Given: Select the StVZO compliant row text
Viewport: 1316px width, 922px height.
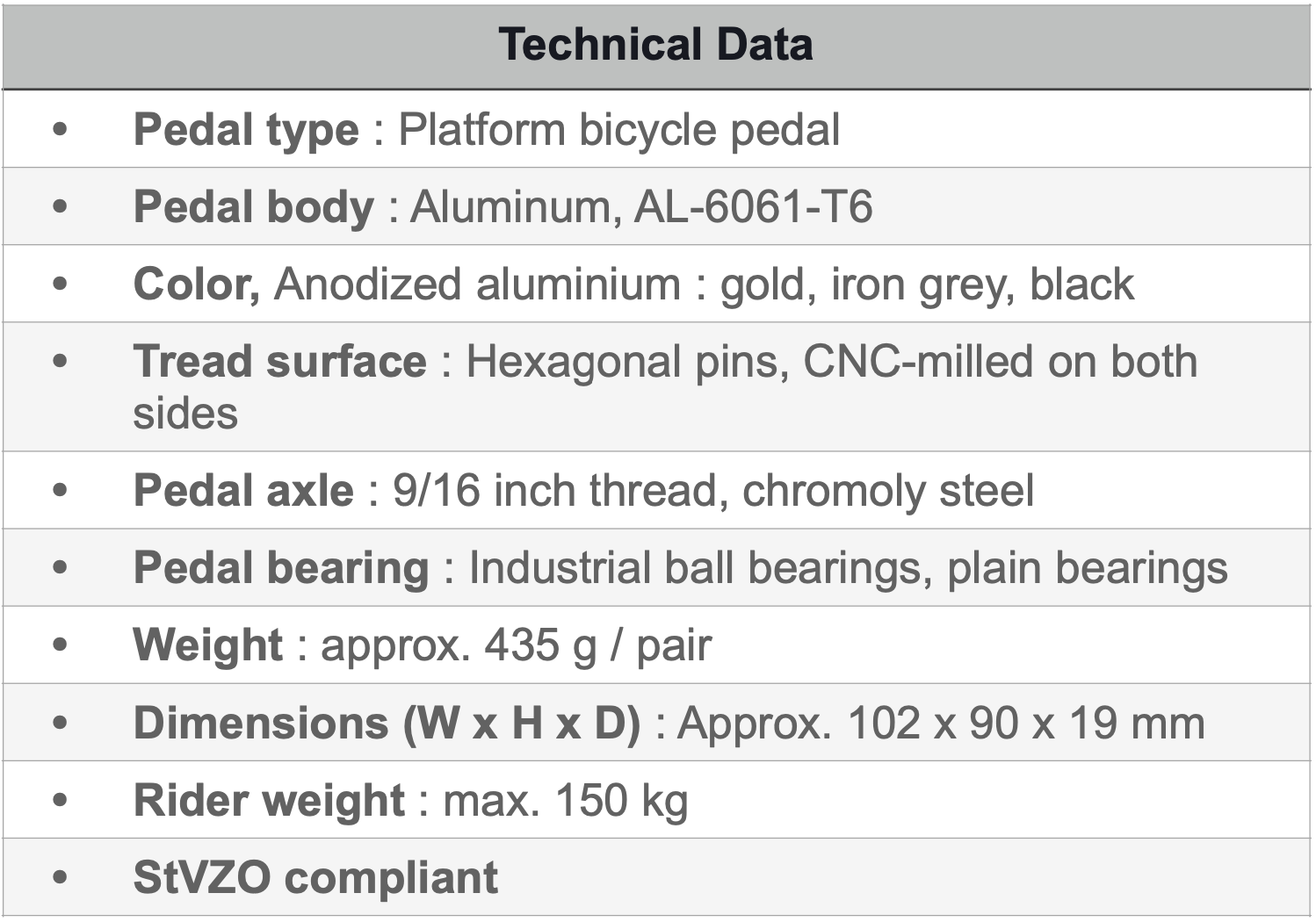Looking at the screenshot, I should click(x=315, y=877).
